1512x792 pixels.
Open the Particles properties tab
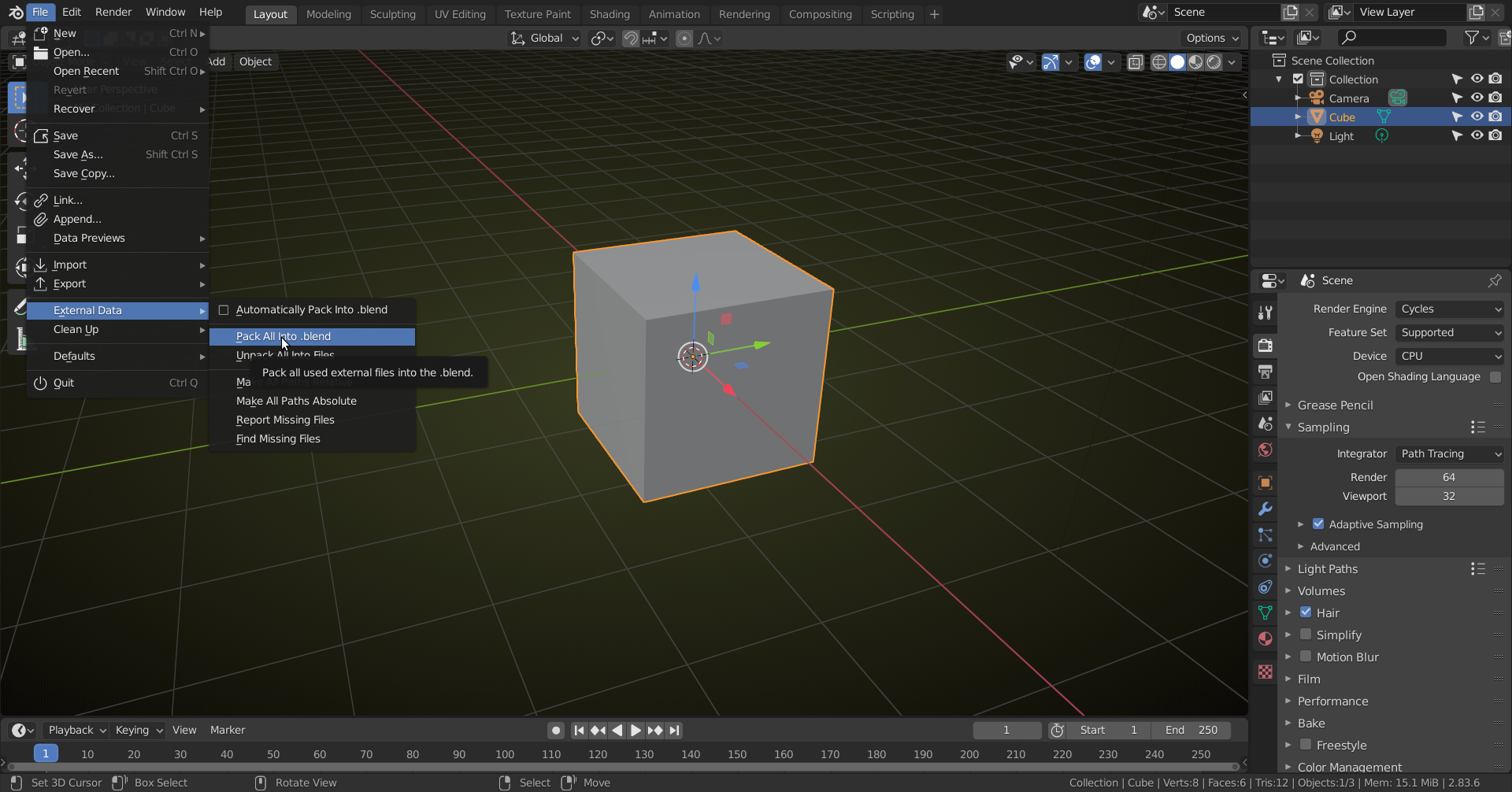(x=1266, y=535)
